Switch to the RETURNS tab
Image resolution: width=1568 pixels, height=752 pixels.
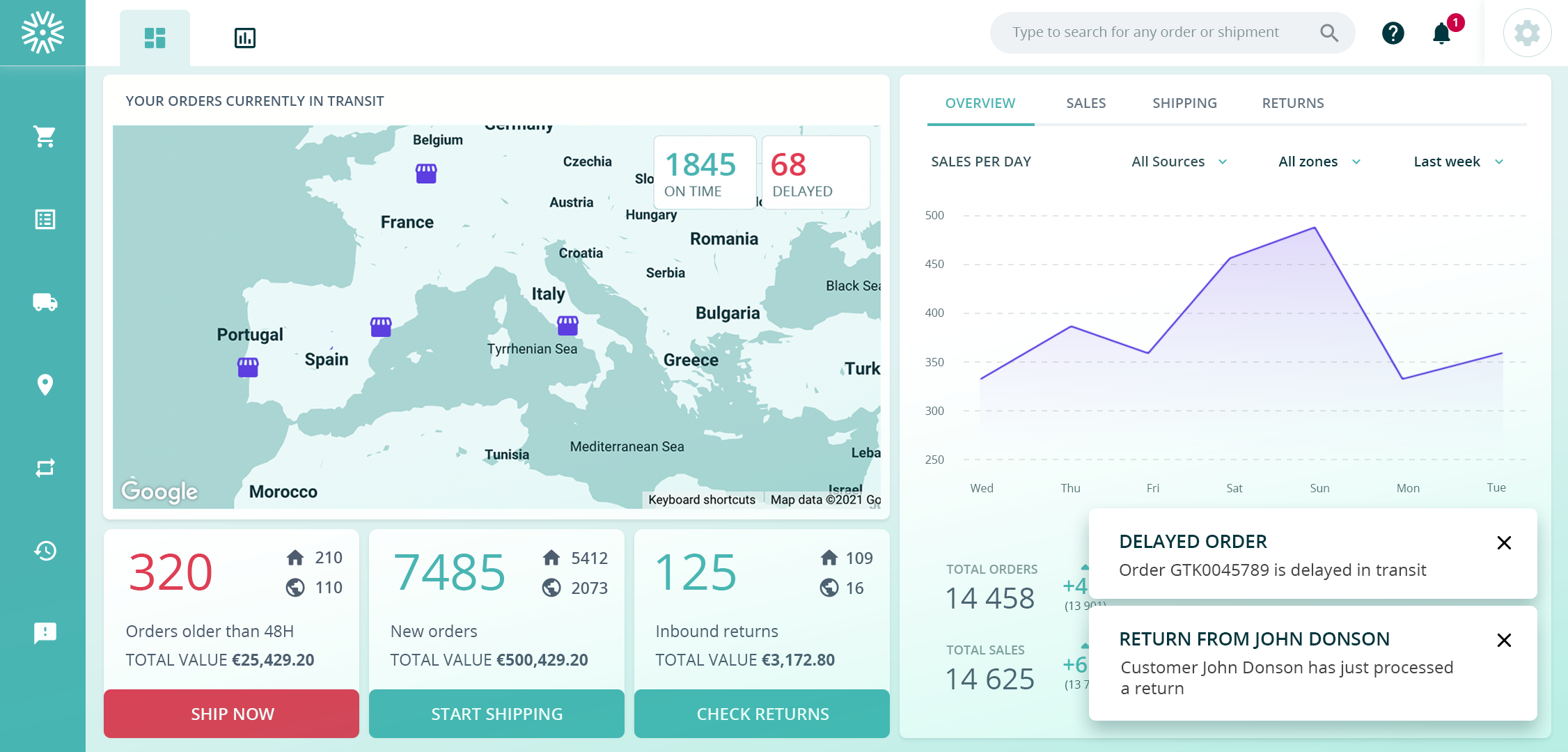1292,103
